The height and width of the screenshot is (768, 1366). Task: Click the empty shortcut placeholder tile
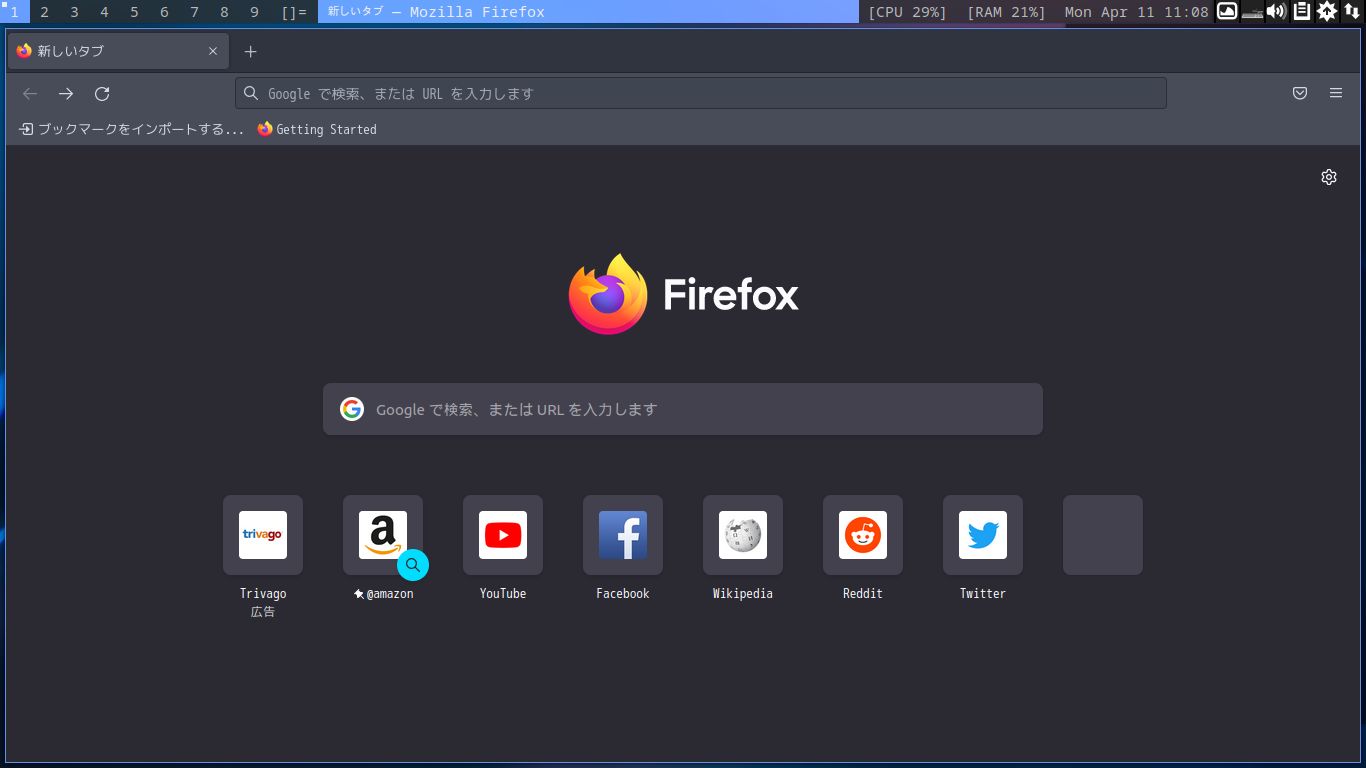(1103, 535)
